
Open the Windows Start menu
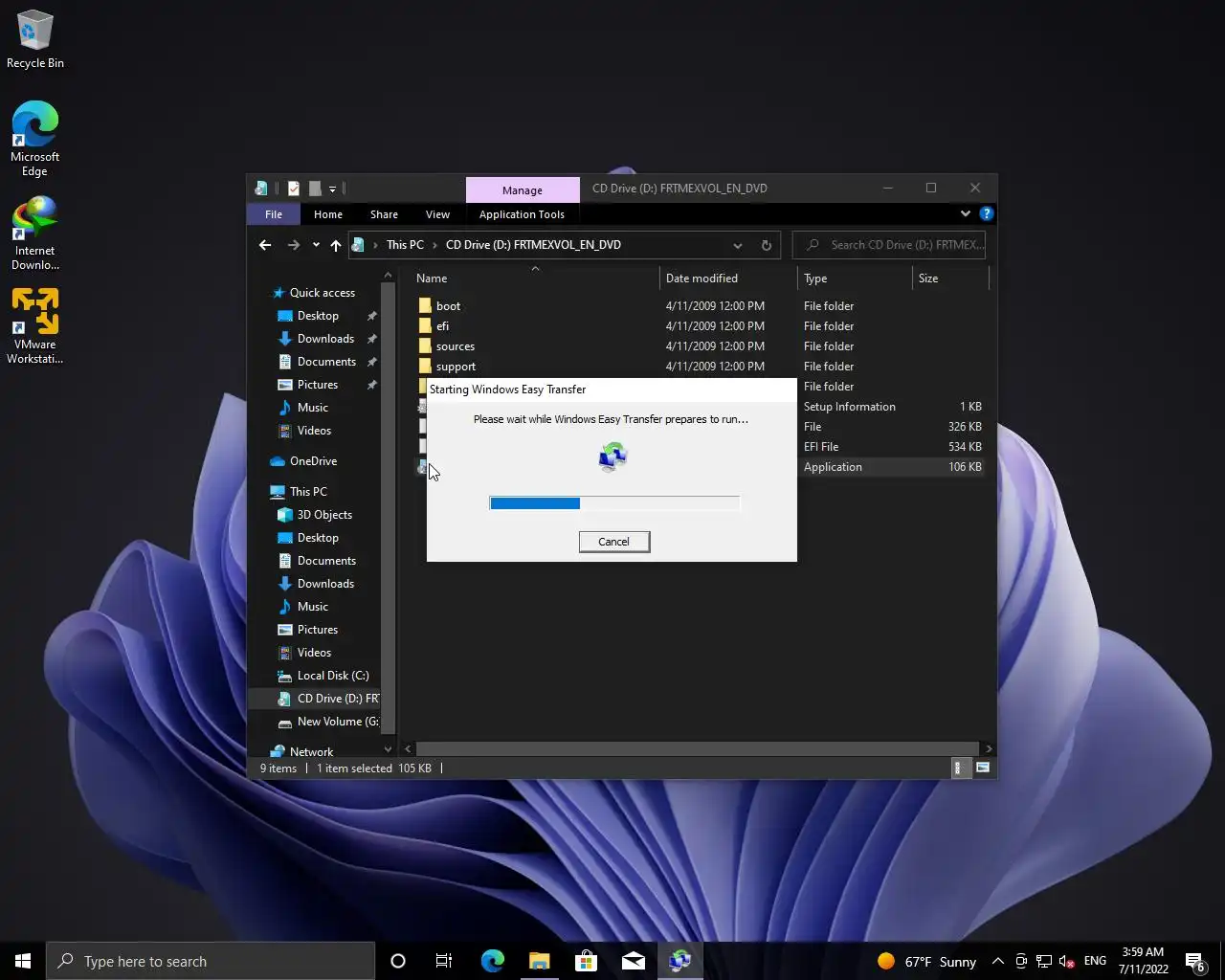point(23,961)
